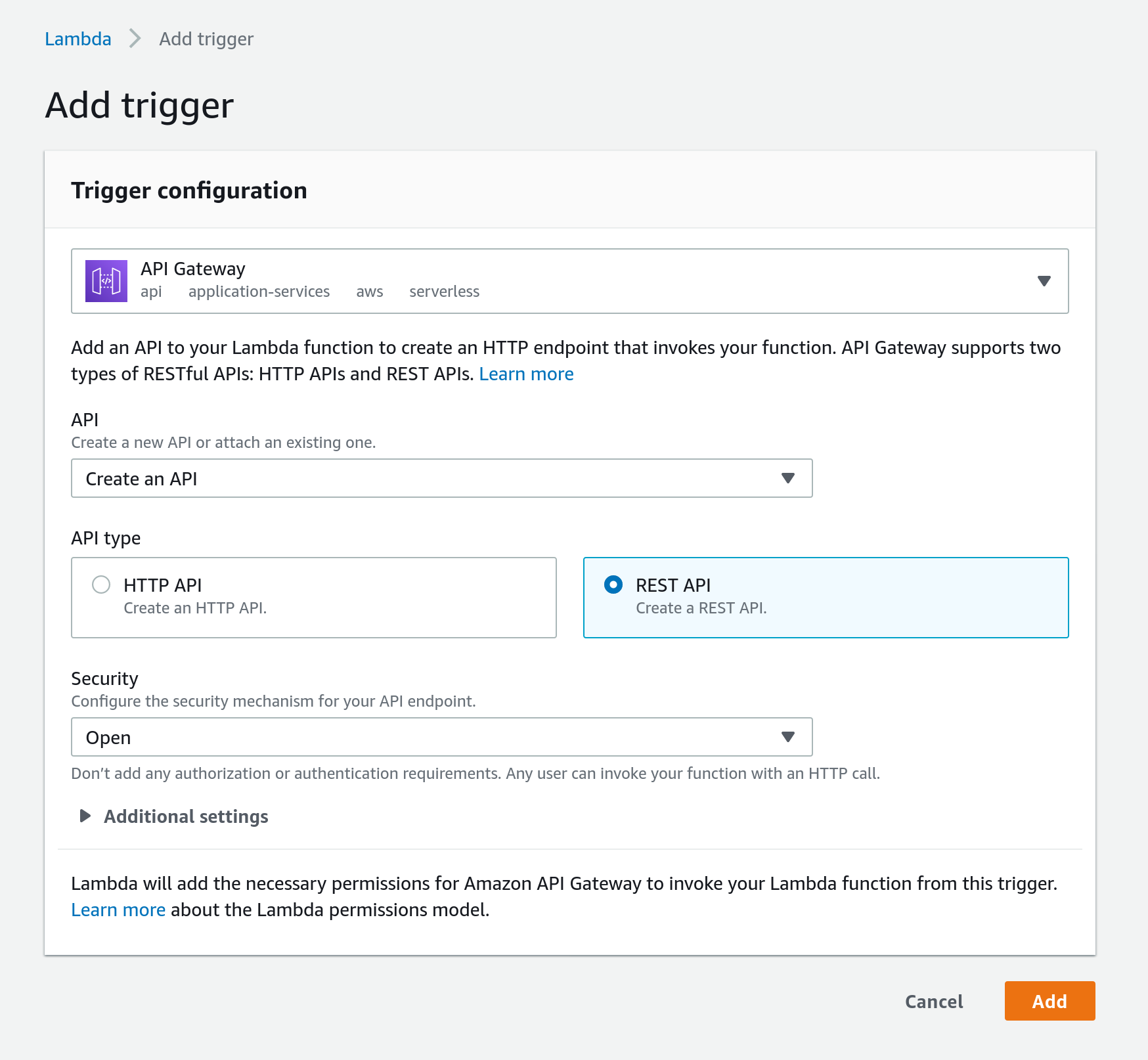Click the API Gateway trigger name text
The image size is (1148, 1060).
pos(192,269)
